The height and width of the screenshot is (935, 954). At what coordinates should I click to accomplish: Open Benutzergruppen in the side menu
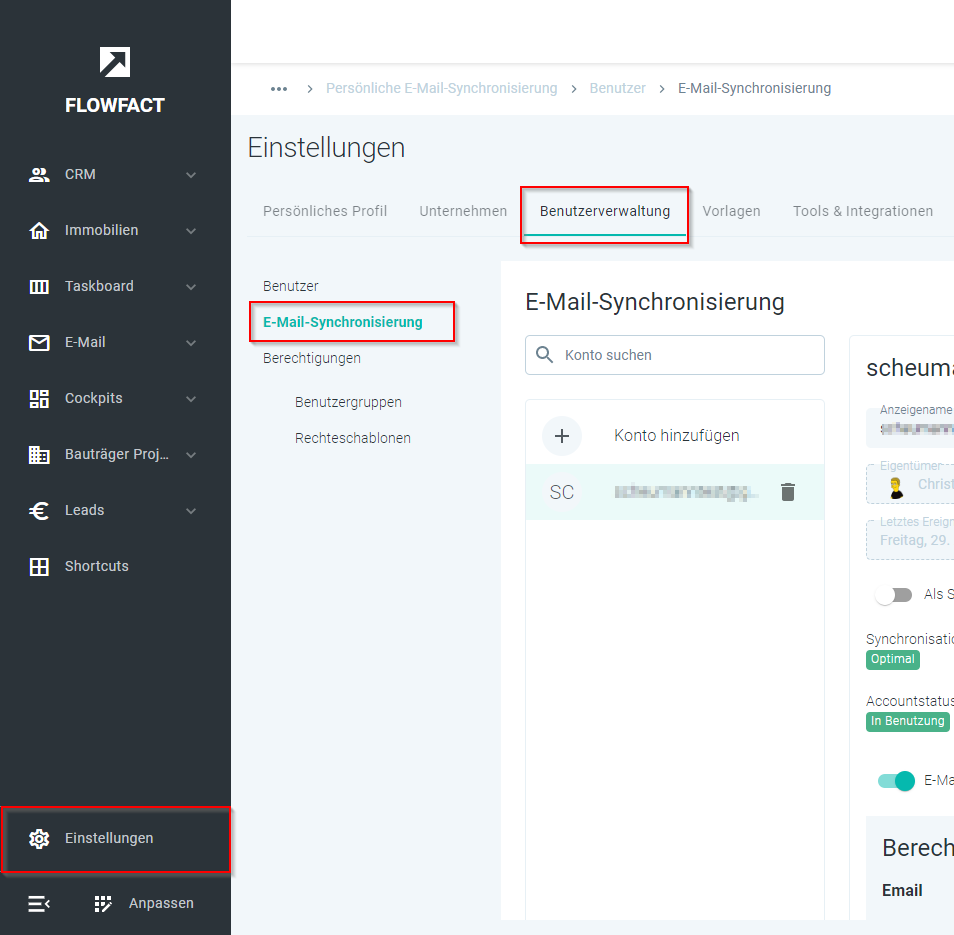348,402
